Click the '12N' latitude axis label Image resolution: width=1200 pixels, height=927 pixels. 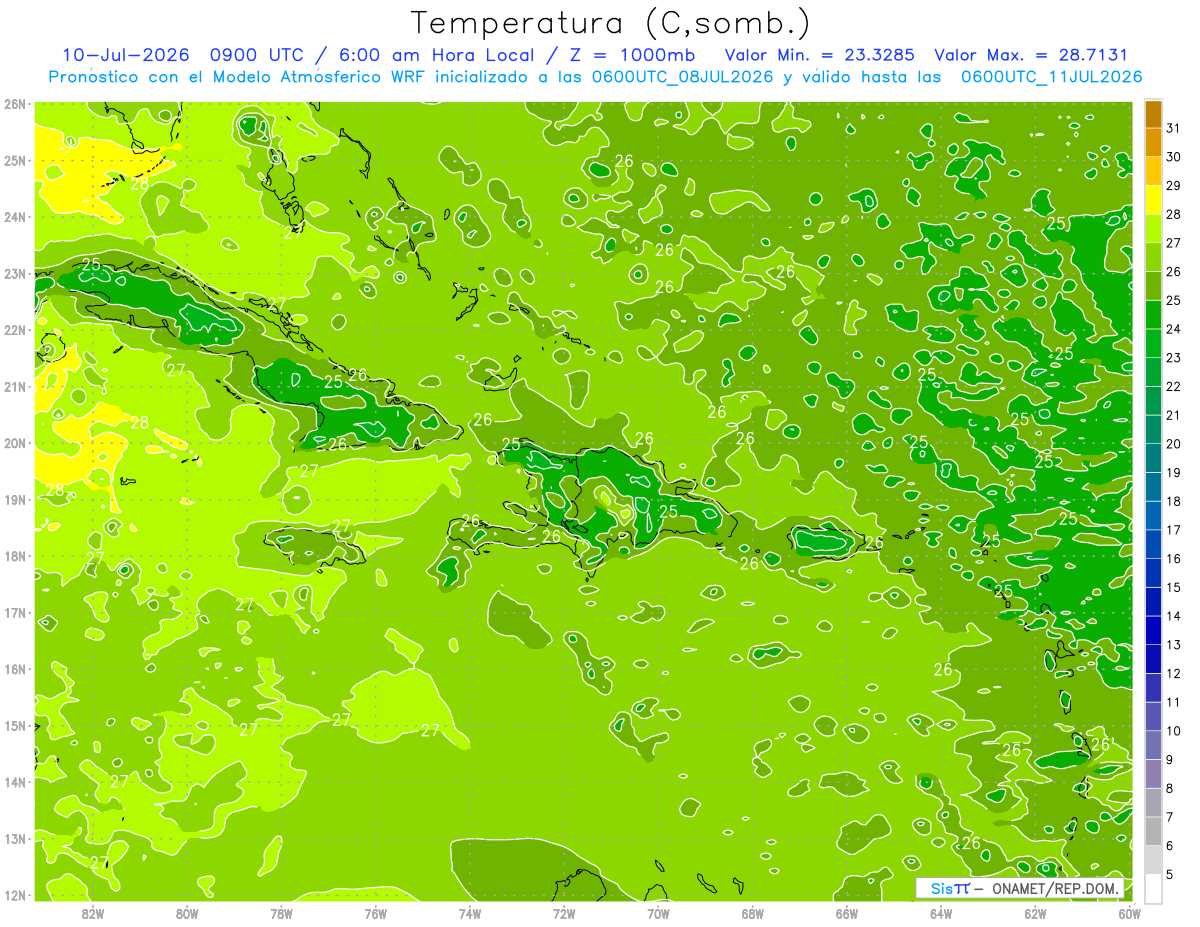click(x=15, y=894)
